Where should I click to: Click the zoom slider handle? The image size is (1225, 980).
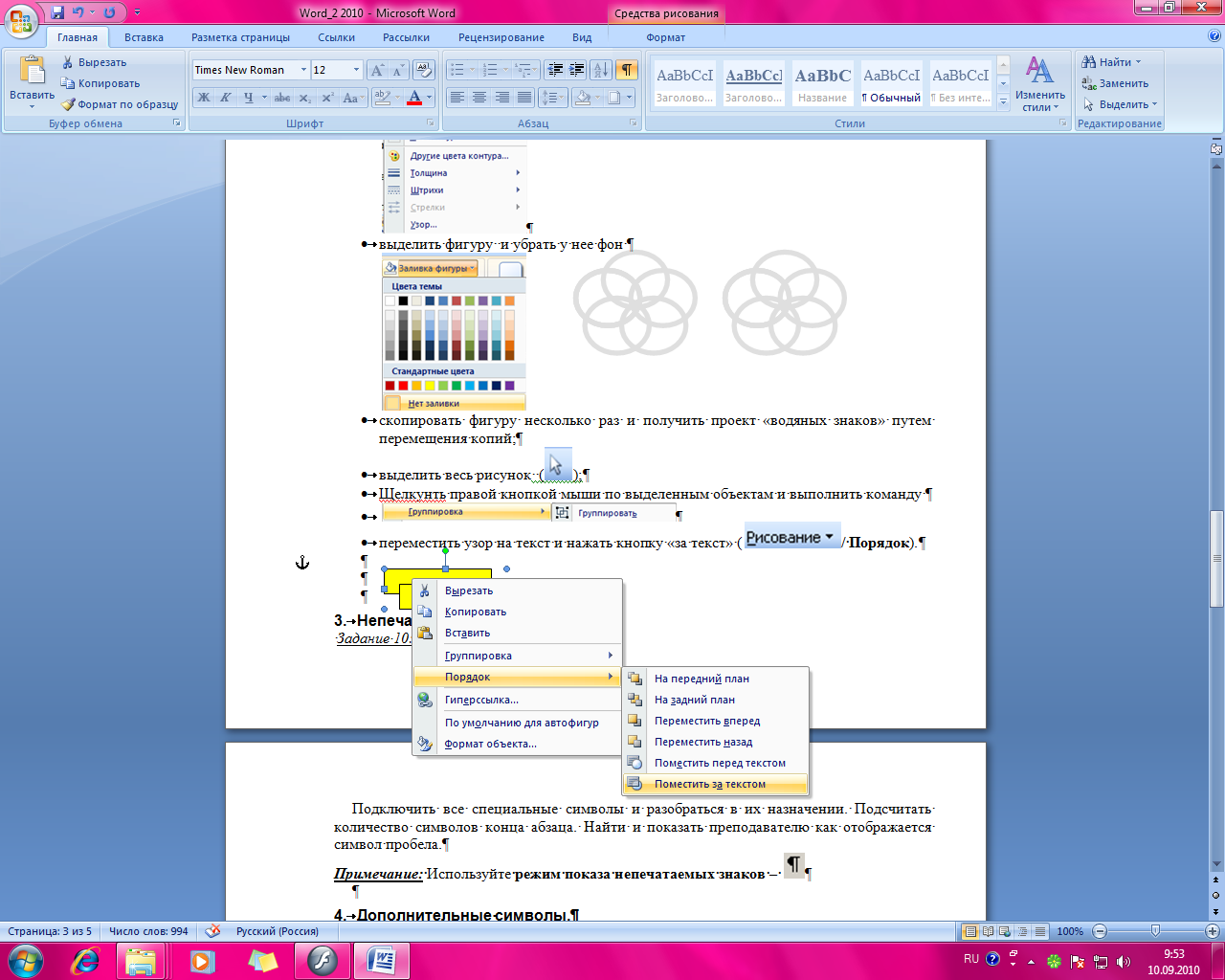tap(1156, 931)
